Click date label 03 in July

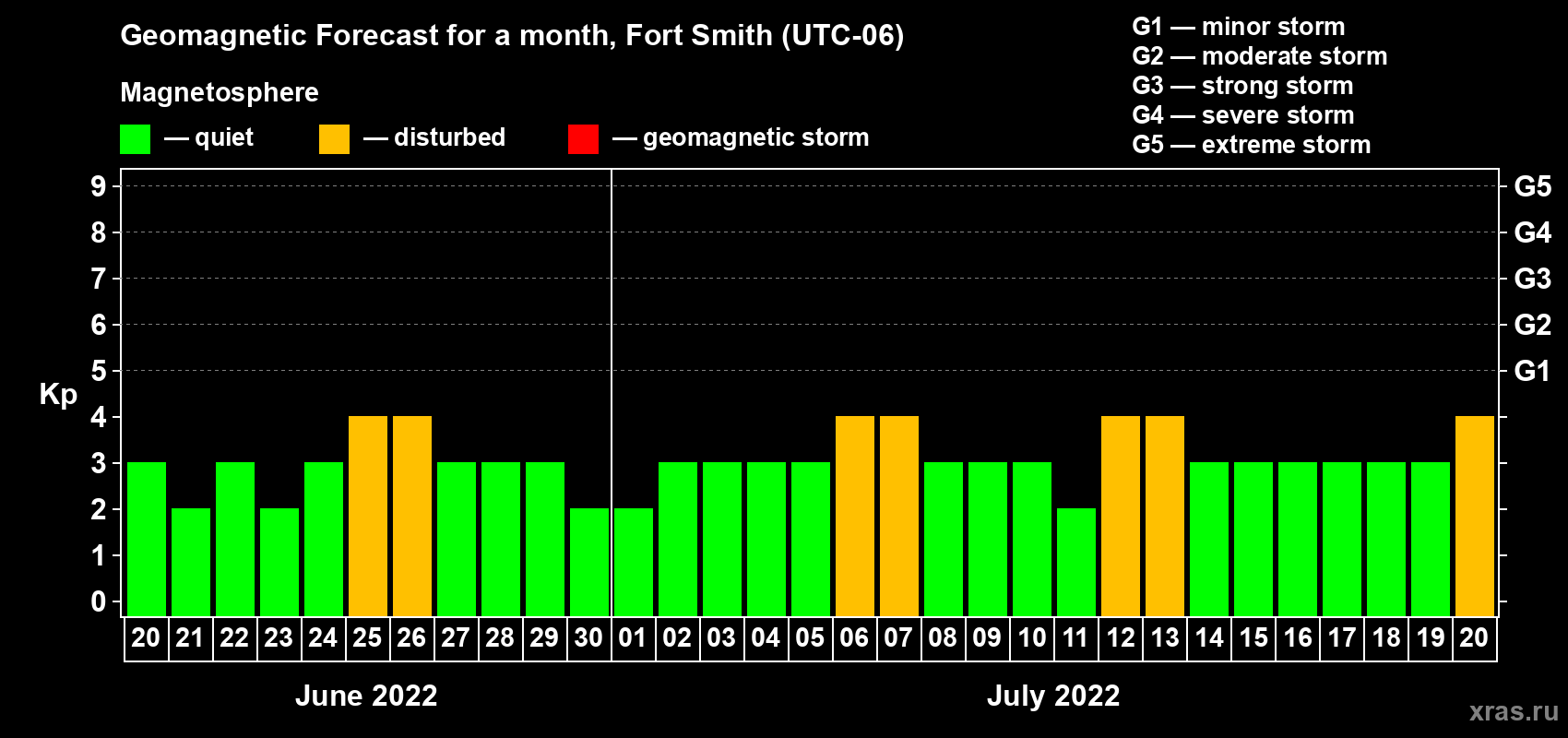coord(721,638)
